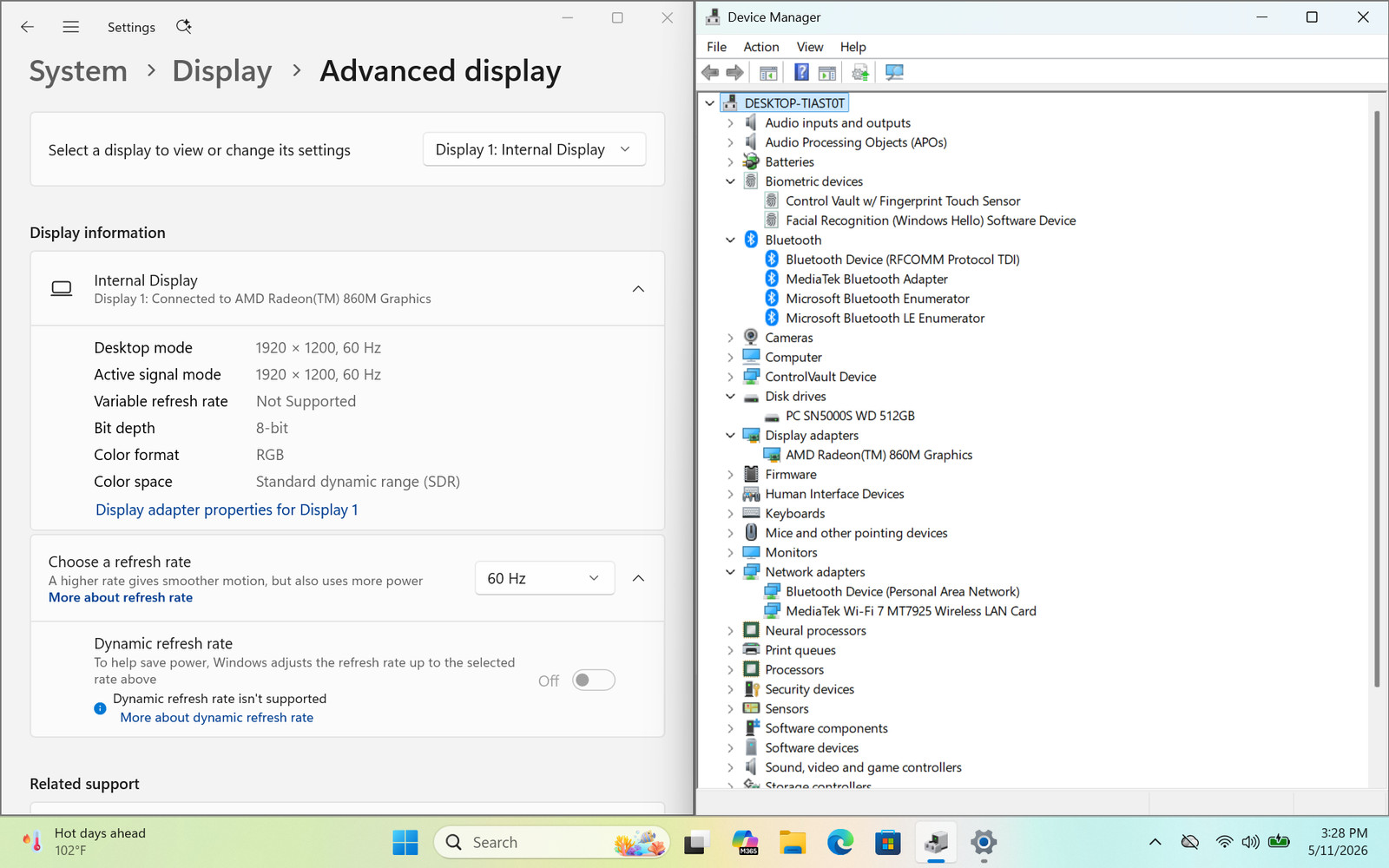Click System in Settings breadcrumb

[78, 71]
